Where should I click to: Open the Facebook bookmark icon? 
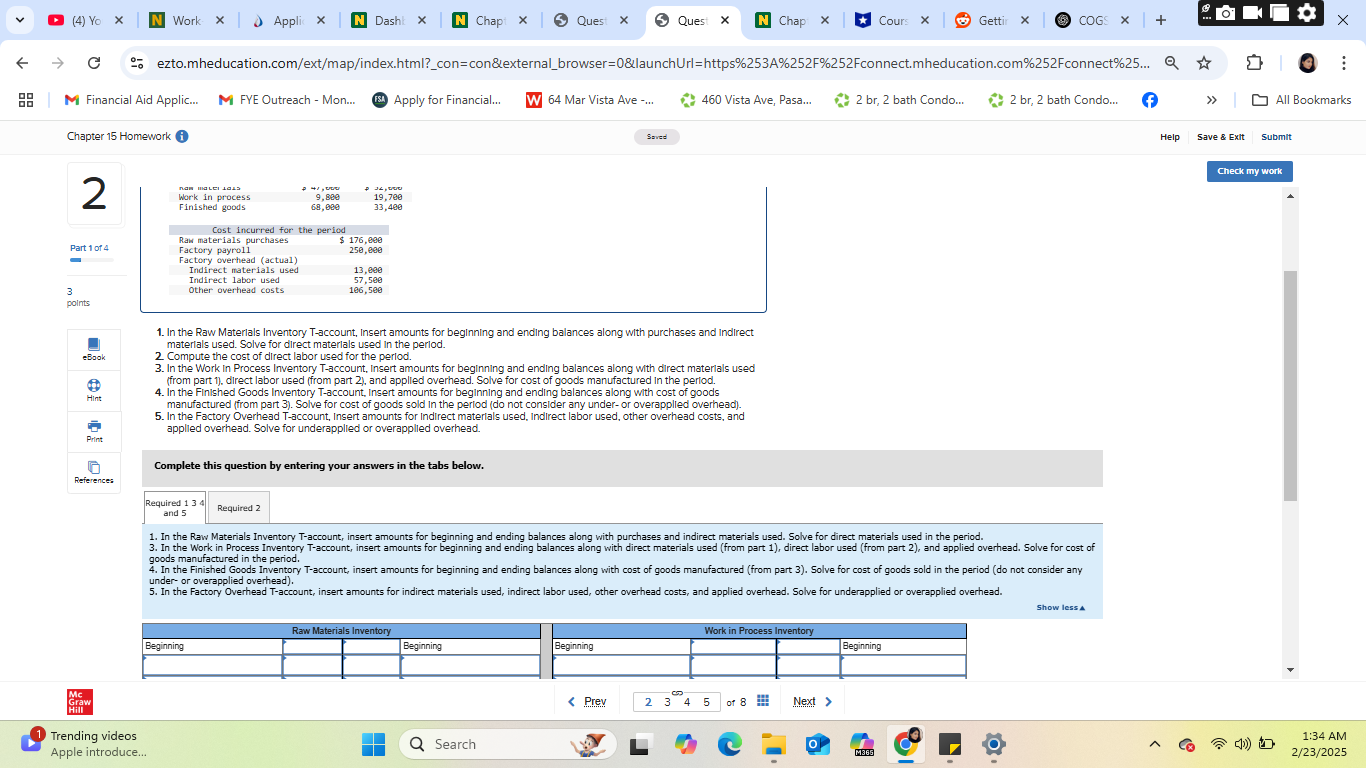[x=1150, y=100]
